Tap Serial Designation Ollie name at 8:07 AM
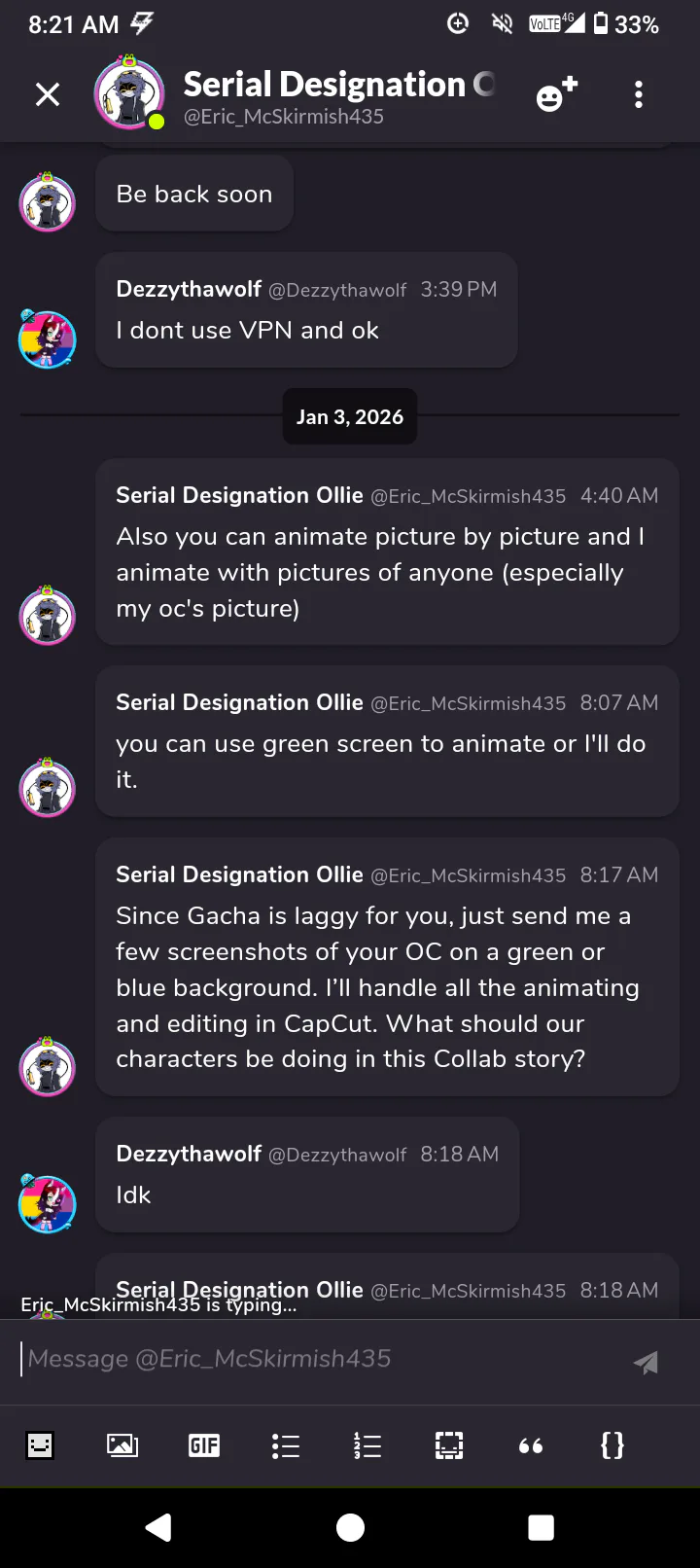This screenshot has width=700, height=1568. 239,702
